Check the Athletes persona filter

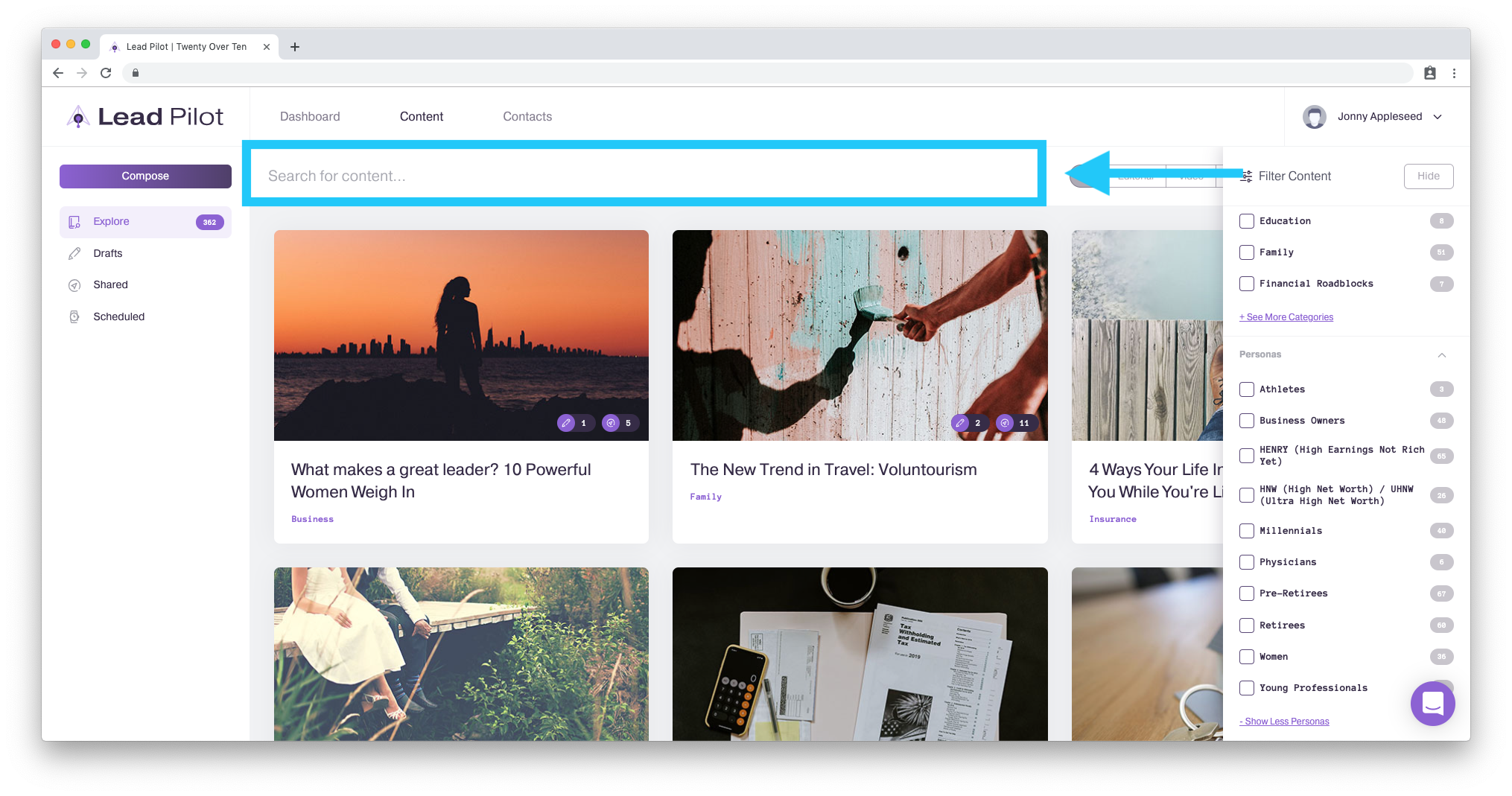tap(1247, 389)
